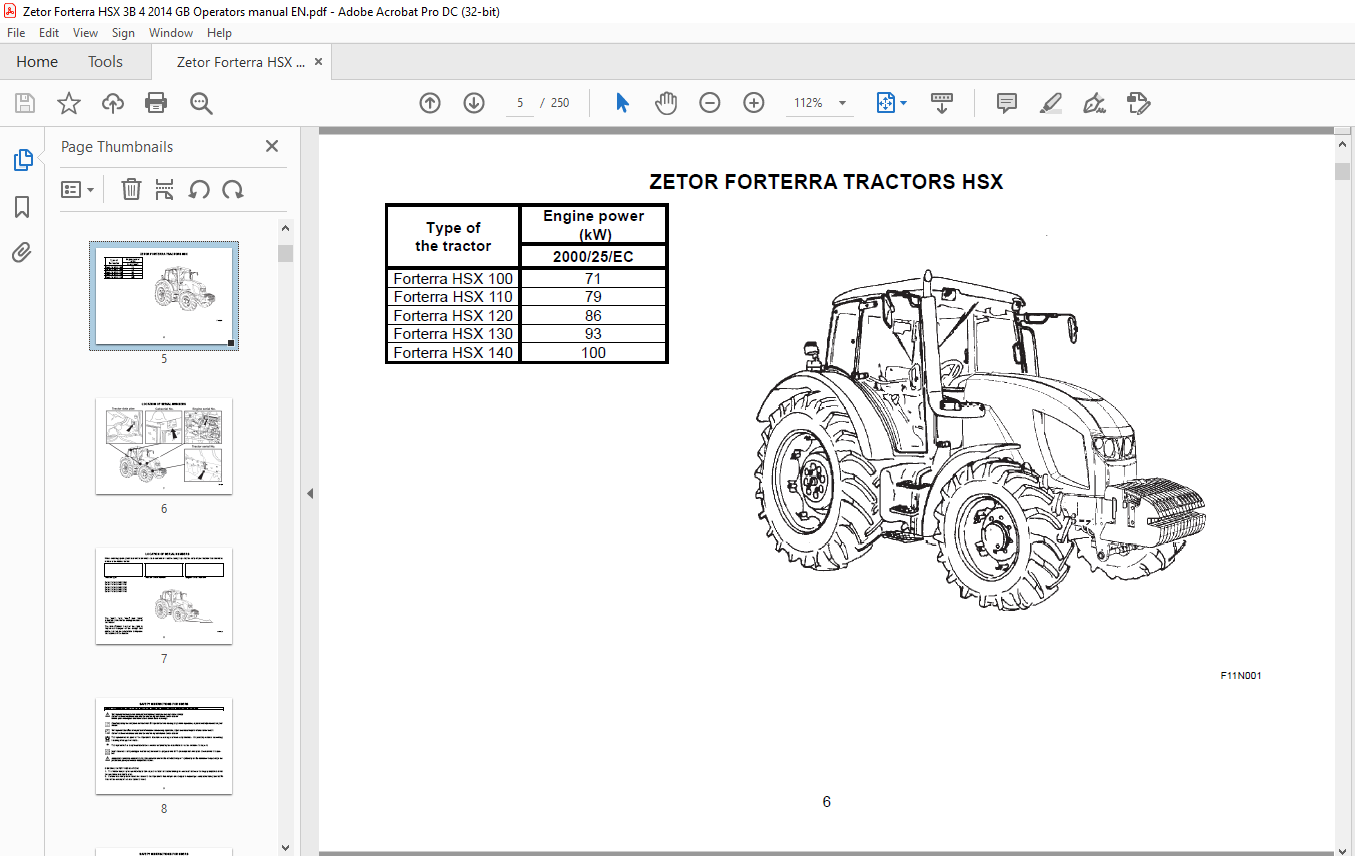
Task: Print the document with the printer icon
Action: (156, 103)
